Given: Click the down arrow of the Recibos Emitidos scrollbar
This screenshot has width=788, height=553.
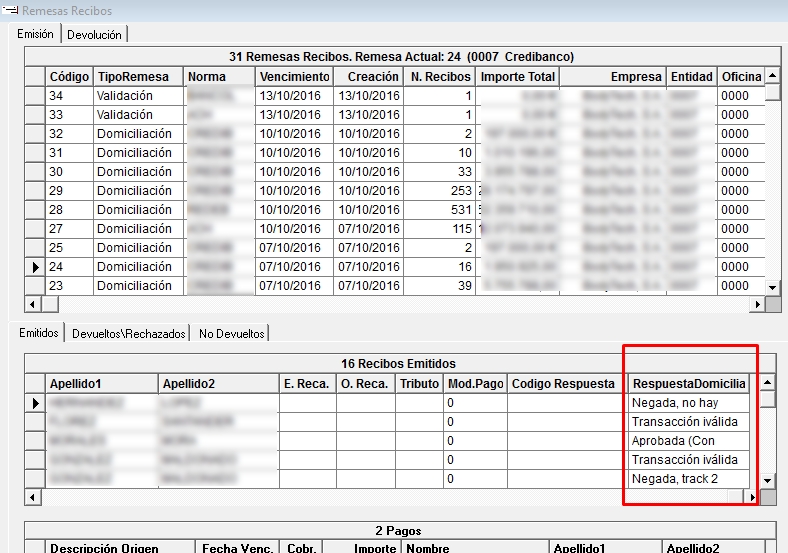Looking at the screenshot, I should coord(767,480).
